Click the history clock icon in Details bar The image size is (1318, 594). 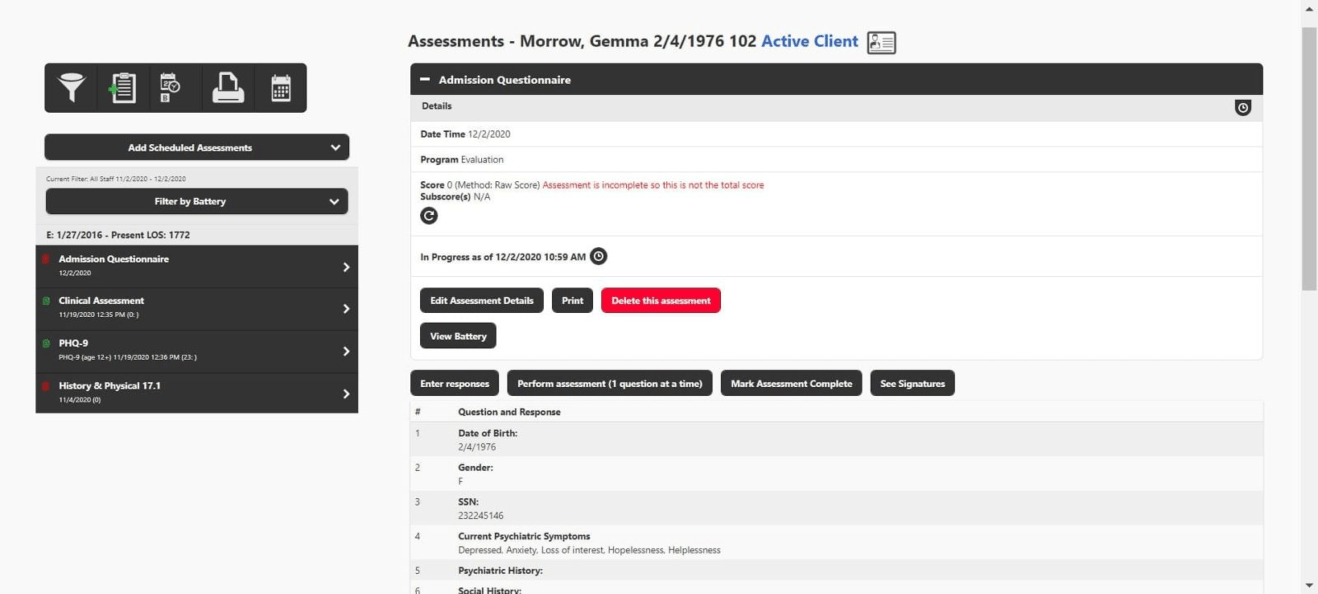pos(1244,106)
